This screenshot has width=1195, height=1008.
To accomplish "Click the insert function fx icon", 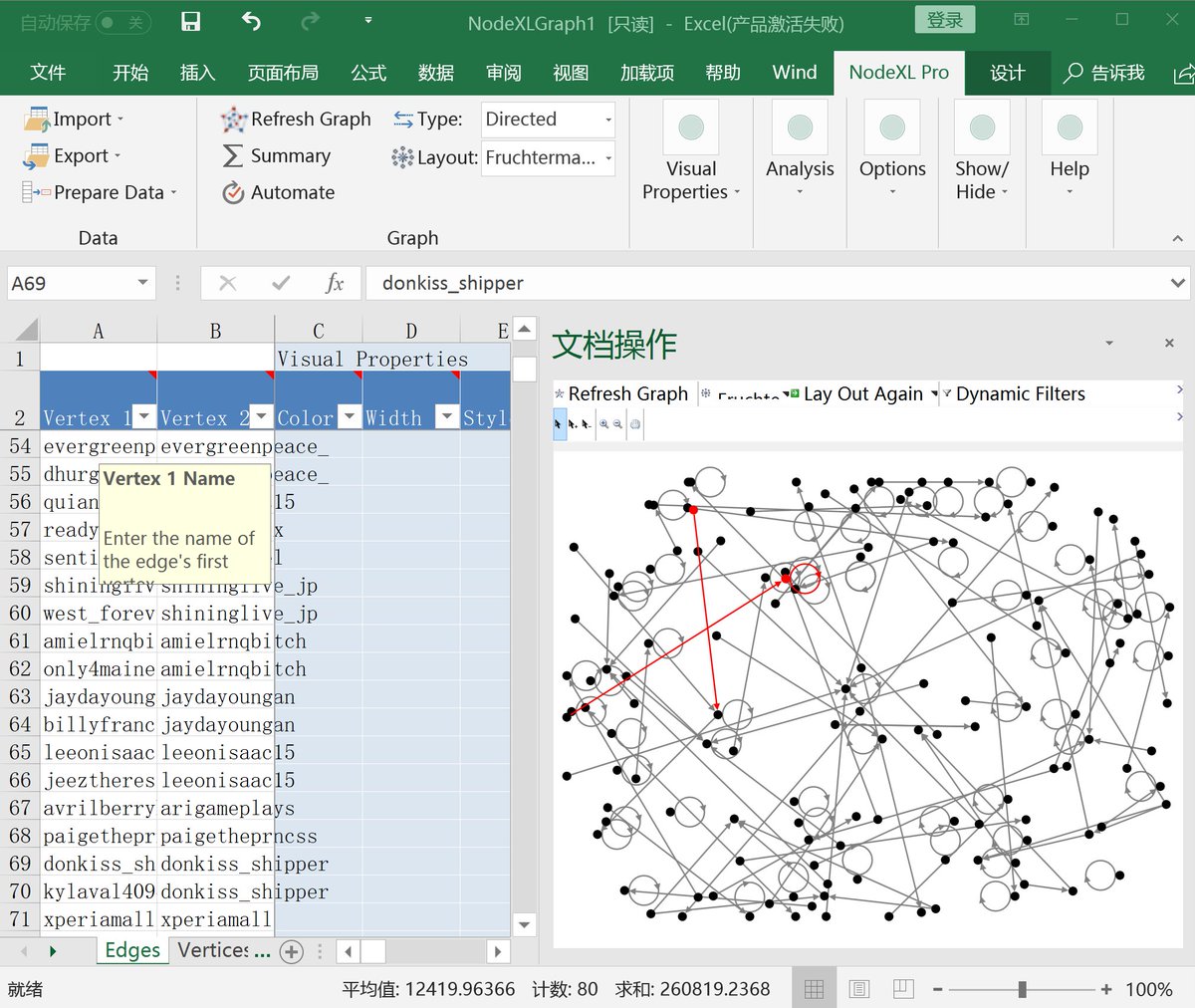I will pyautogui.click(x=335, y=284).
